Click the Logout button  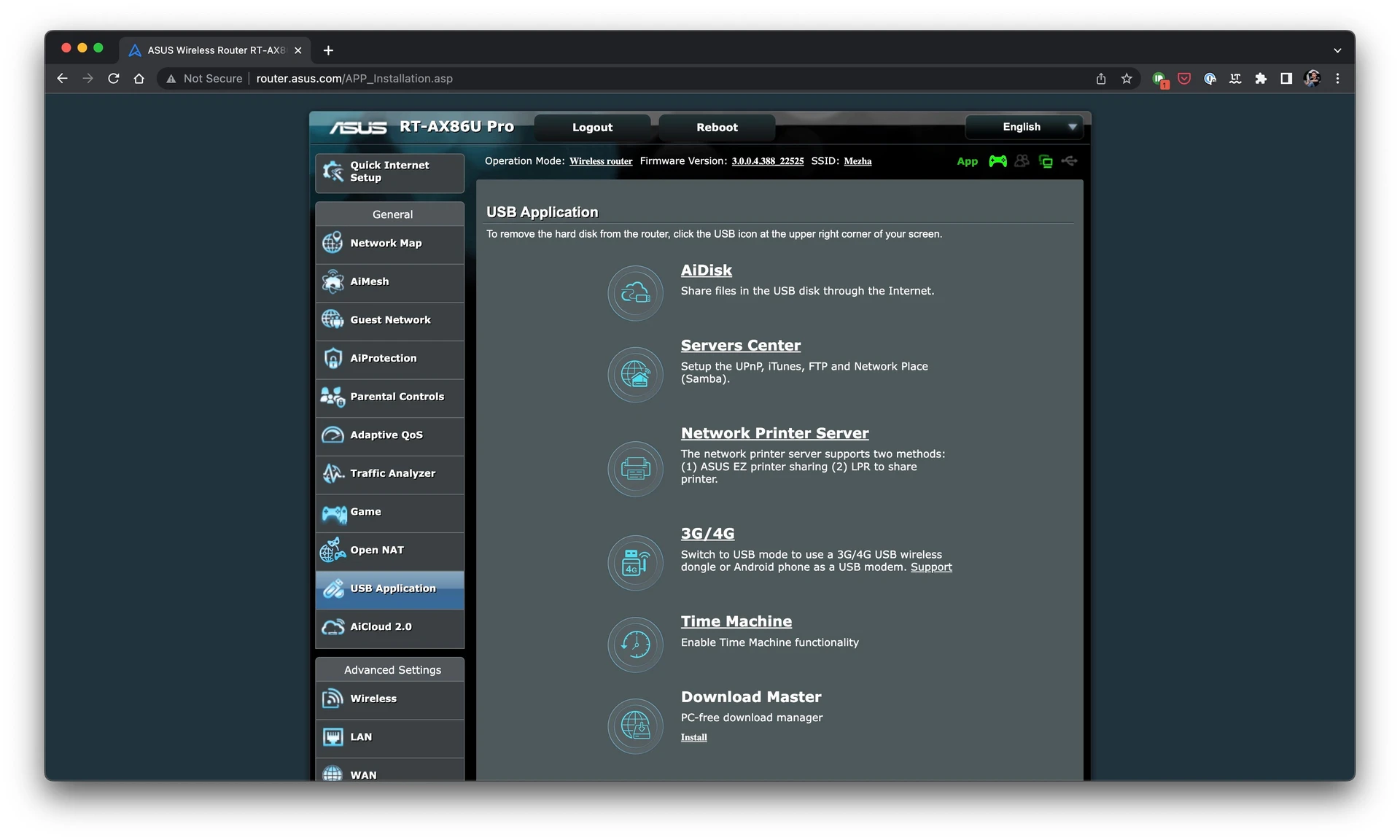click(x=592, y=128)
